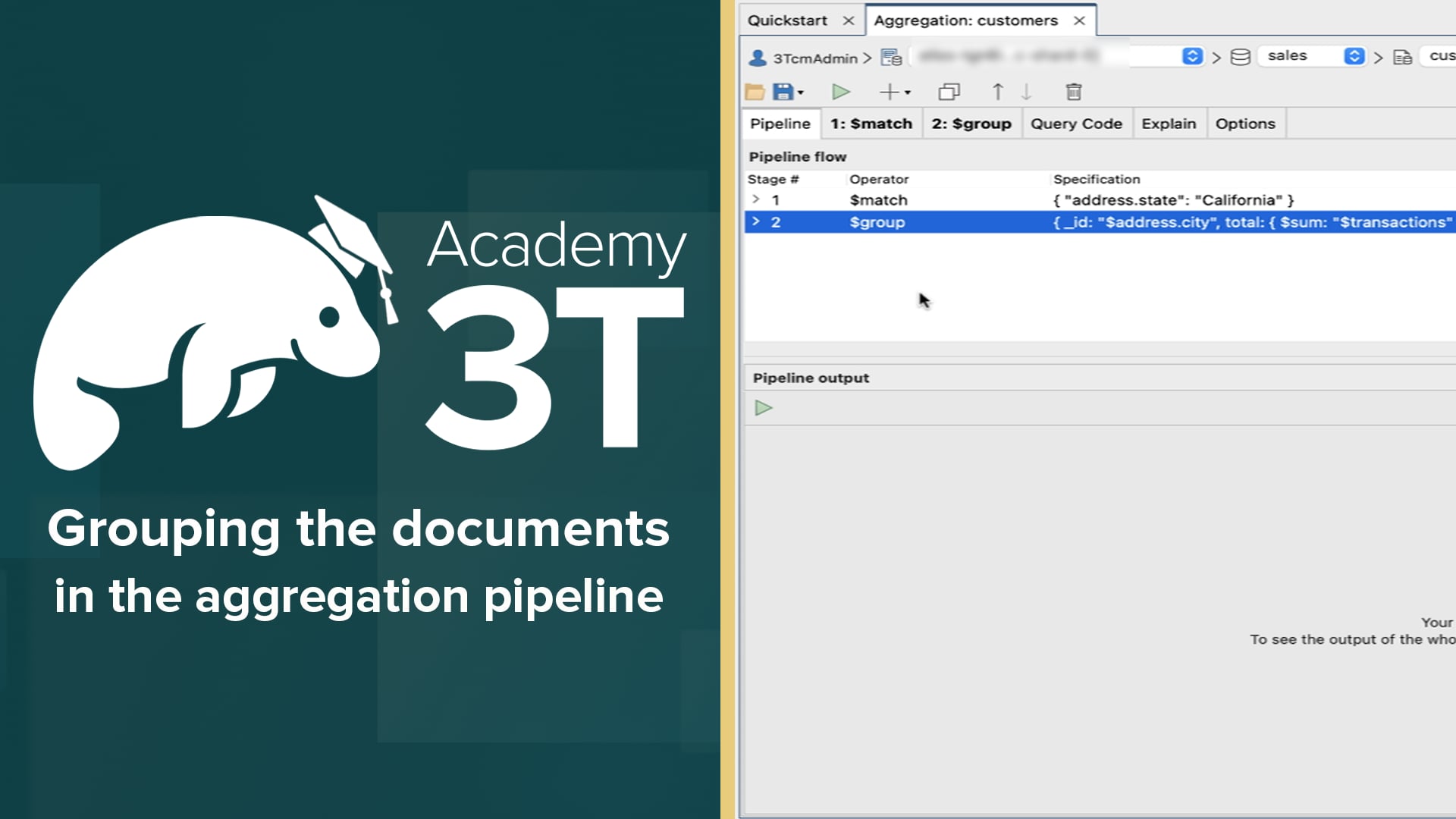1456x819 pixels.
Task: Click the Stage # column header
Action: (x=773, y=180)
